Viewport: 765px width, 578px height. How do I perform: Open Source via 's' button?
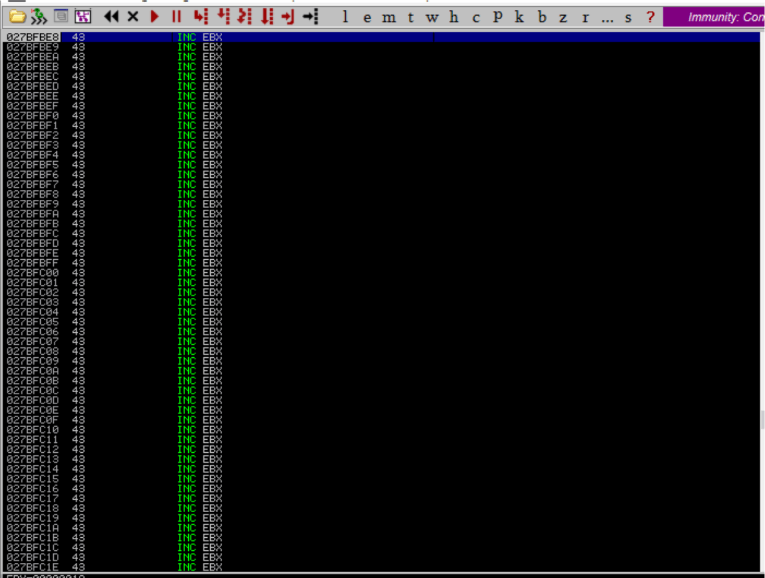[x=628, y=18]
